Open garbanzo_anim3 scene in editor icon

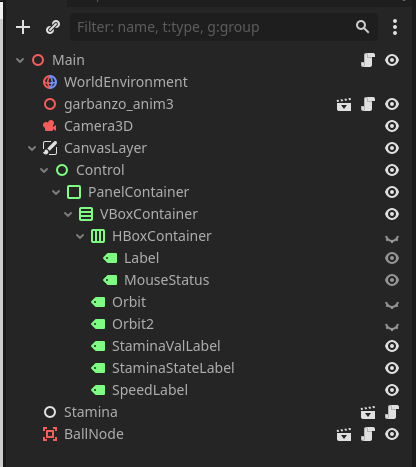pos(344,104)
